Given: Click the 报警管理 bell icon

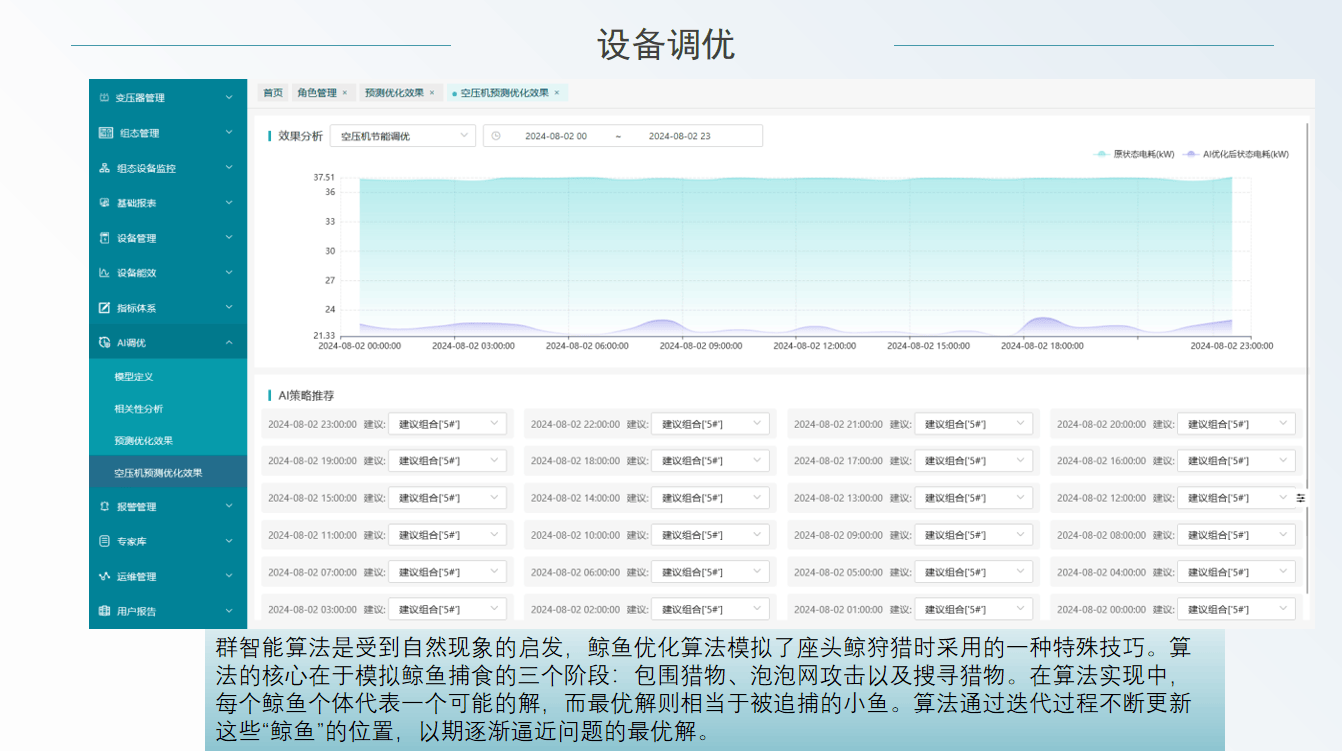Looking at the screenshot, I should click(105, 507).
